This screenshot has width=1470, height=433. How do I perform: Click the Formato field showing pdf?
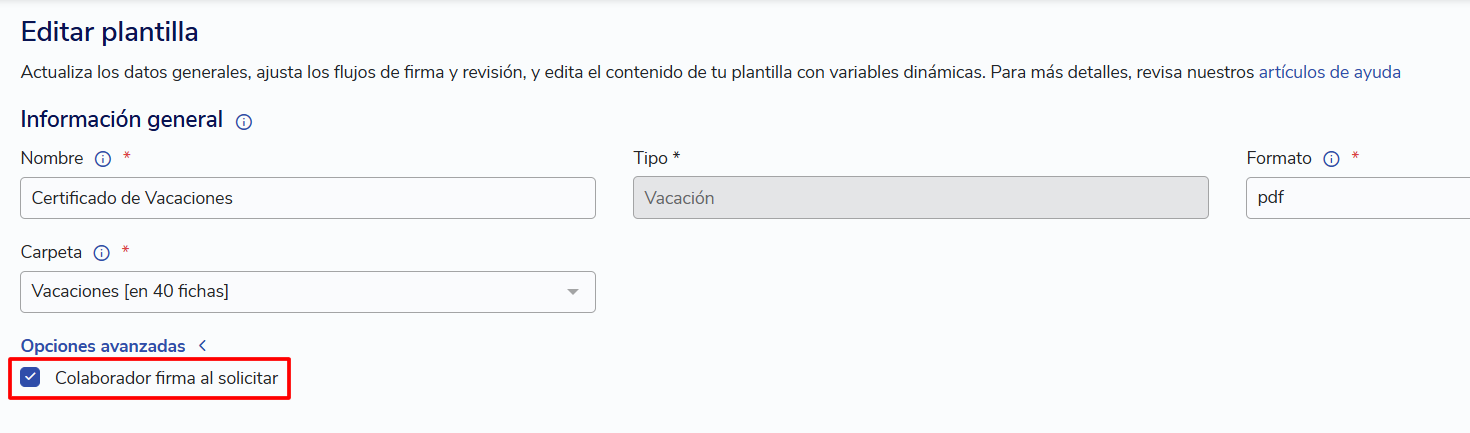tap(1358, 198)
